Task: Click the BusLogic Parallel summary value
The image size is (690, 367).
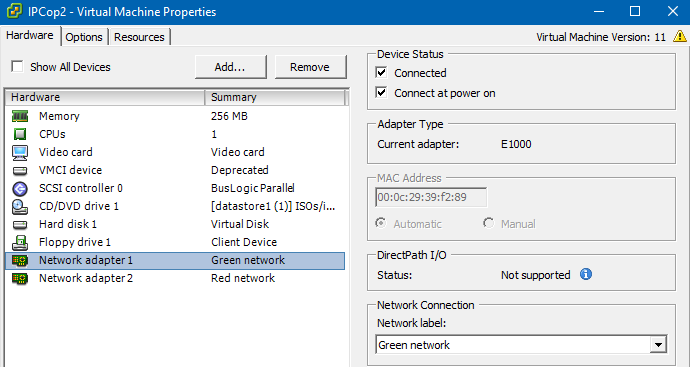Action: pyautogui.click(x=253, y=188)
